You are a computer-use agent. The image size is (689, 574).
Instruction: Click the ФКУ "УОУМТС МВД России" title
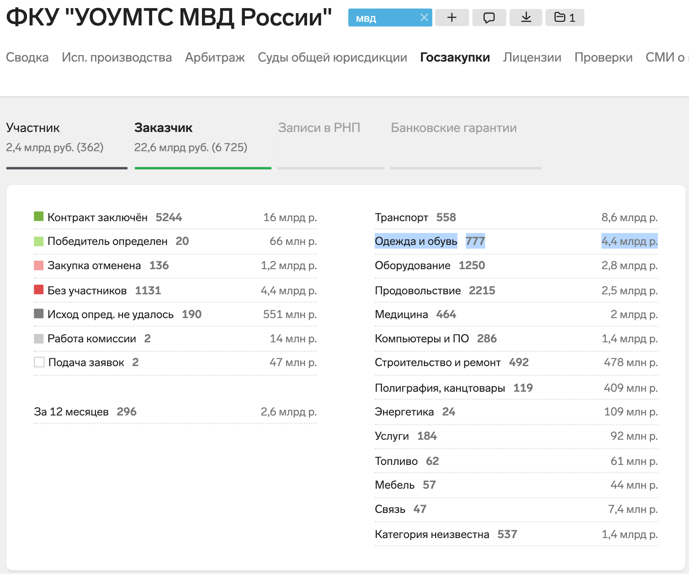[169, 18]
